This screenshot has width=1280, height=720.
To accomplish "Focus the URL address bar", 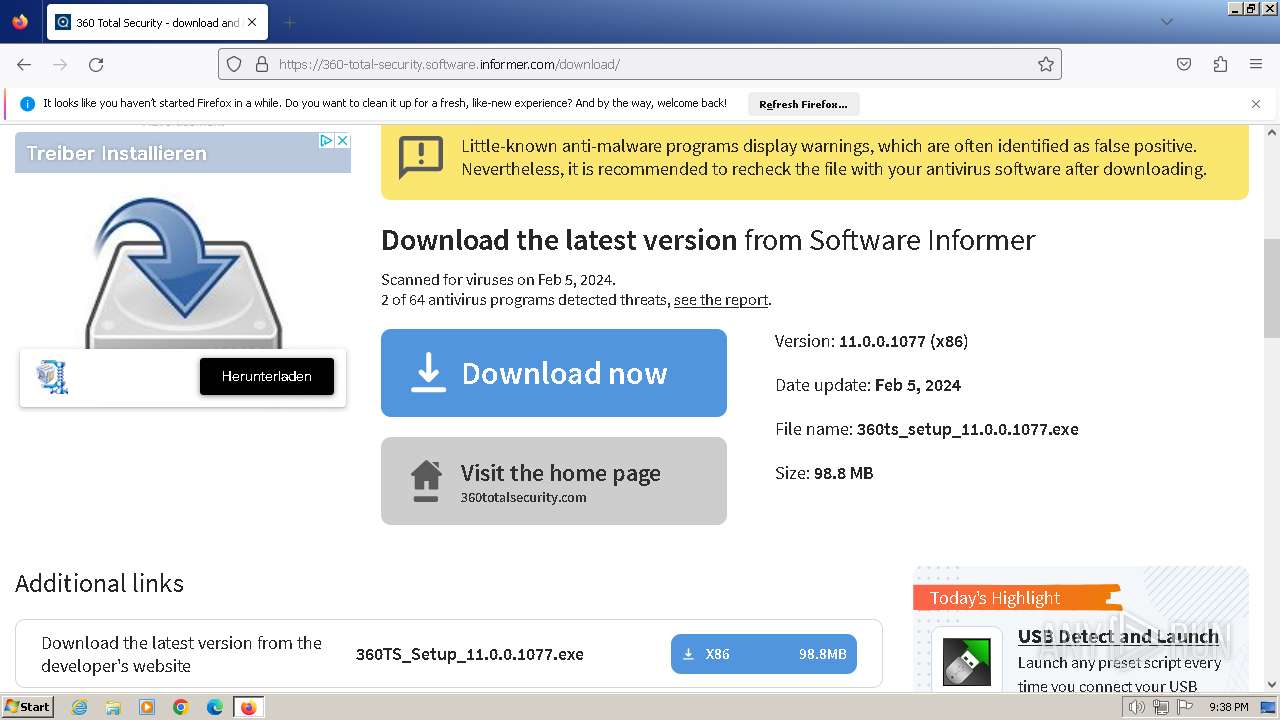I will (640, 64).
